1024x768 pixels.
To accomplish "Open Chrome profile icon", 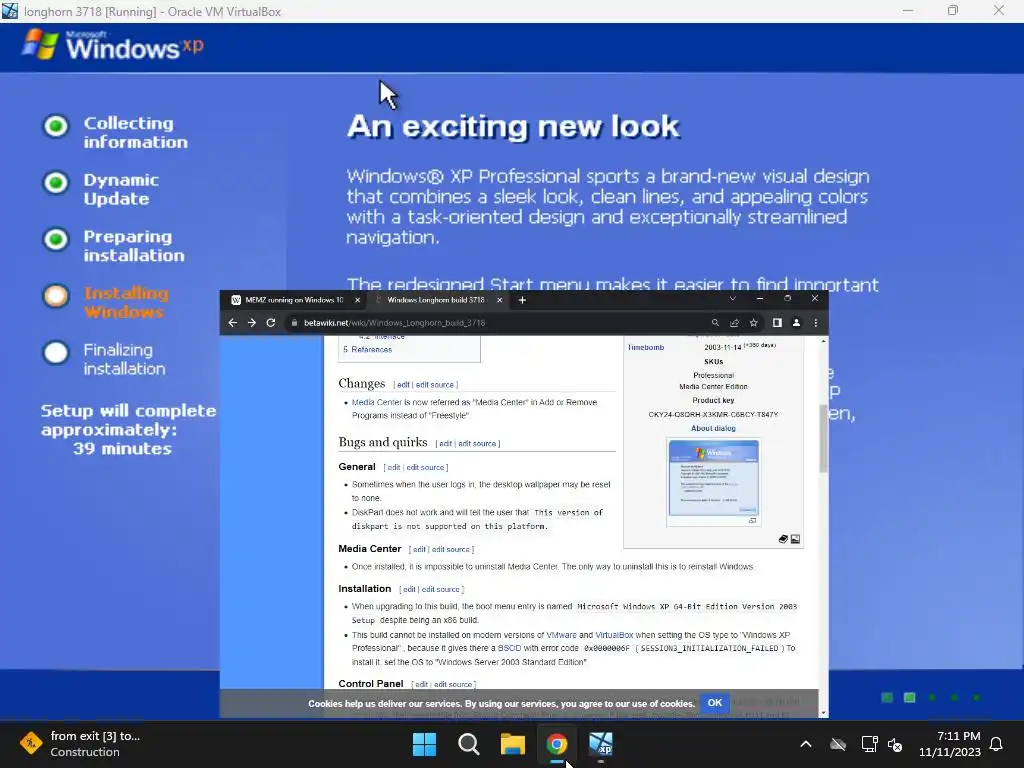I will [796, 323].
